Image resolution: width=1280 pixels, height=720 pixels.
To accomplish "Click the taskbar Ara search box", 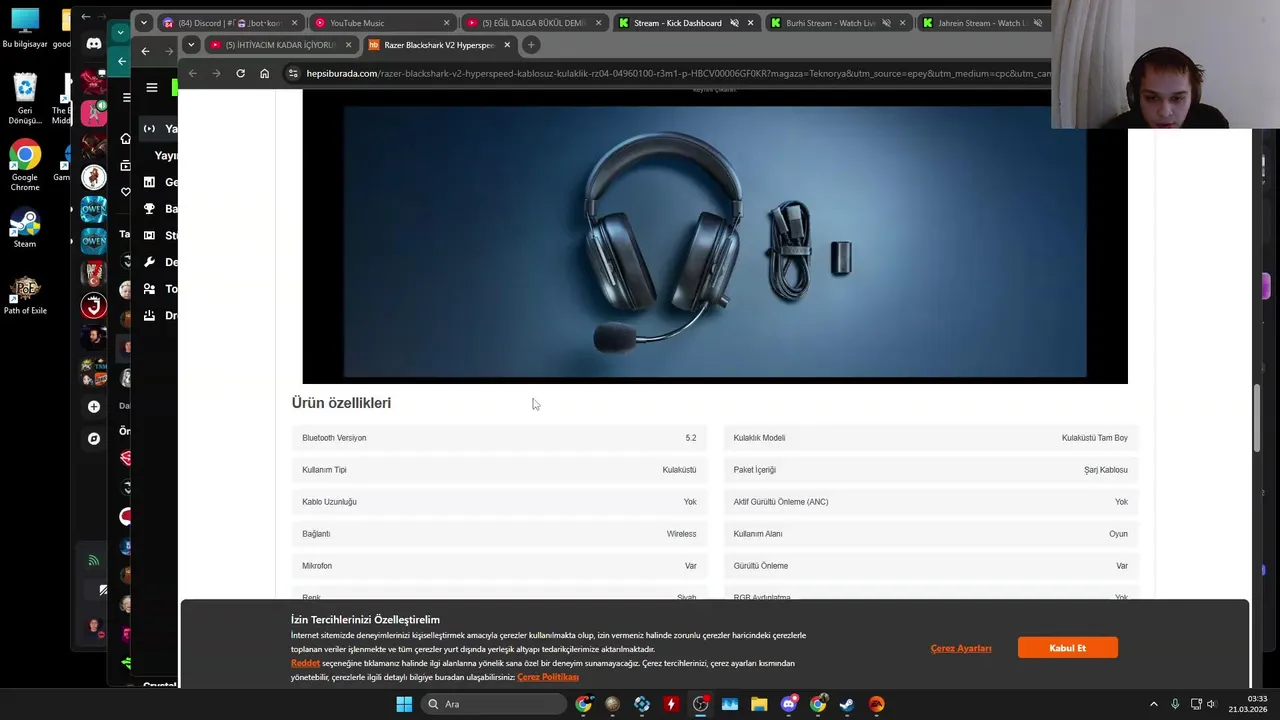I will (x=494, y=704).
